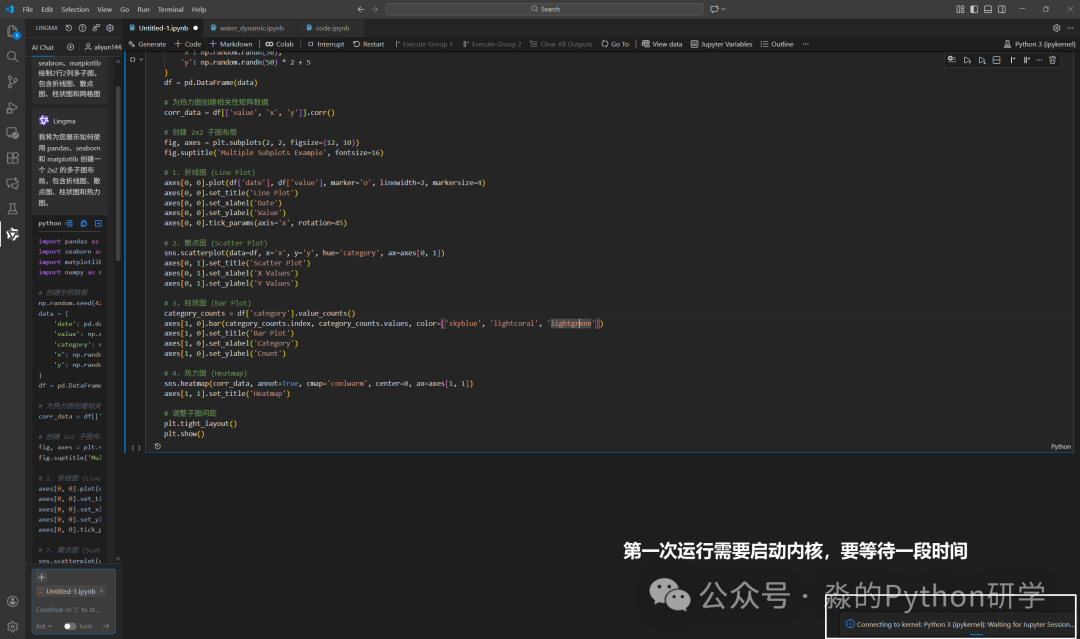Image resolution: width=1080 pixels, height=639 pixels.
Task: Open cell toolbar more actions ellipsis
Action: pyautogui.click(x=1039, y=60)
